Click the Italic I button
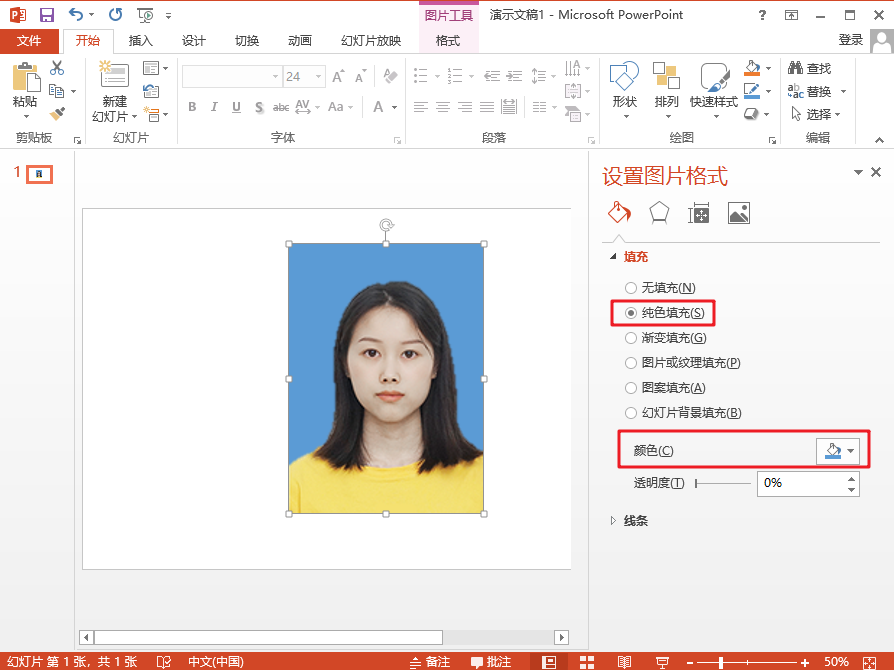Screen dimensions: 894x670 coord(214,107)
